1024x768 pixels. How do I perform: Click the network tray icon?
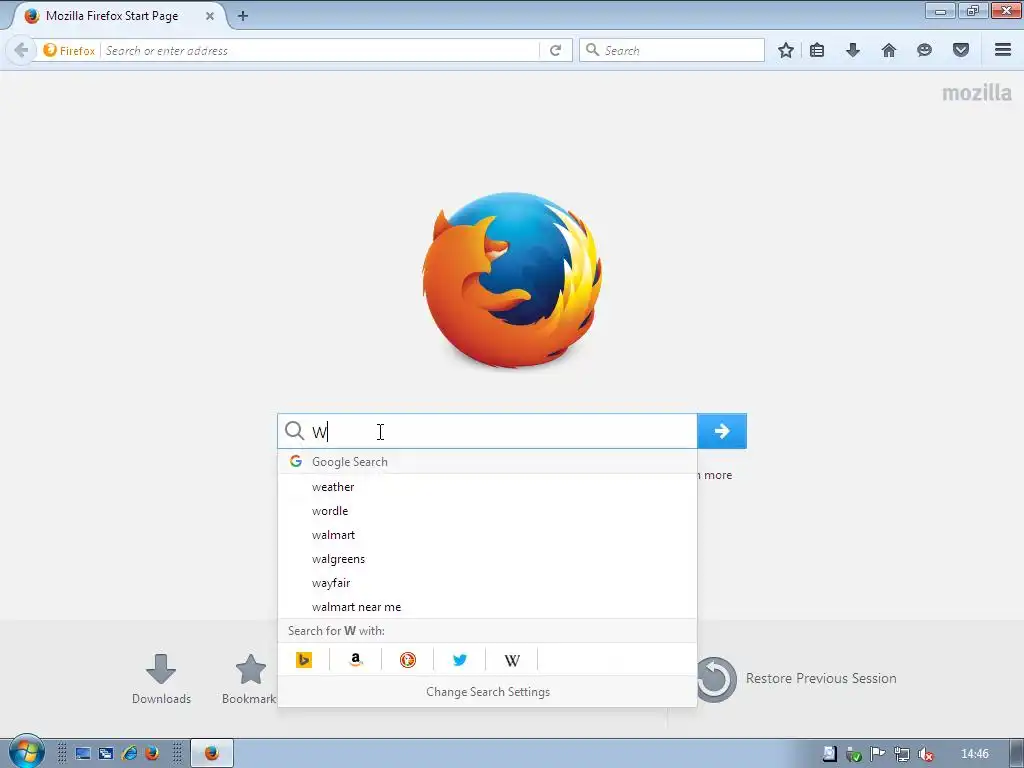click(x=901, y=754)
